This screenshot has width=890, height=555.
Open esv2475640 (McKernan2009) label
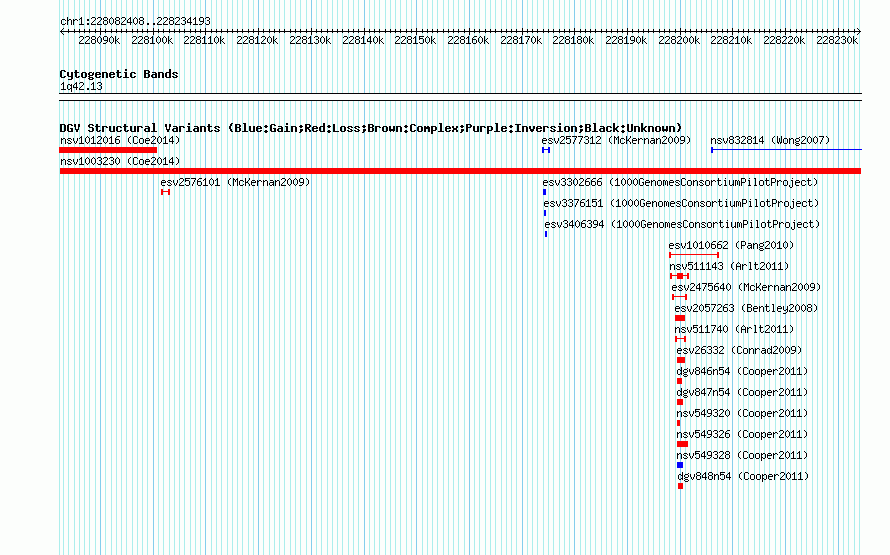click(x=746, y=287)
